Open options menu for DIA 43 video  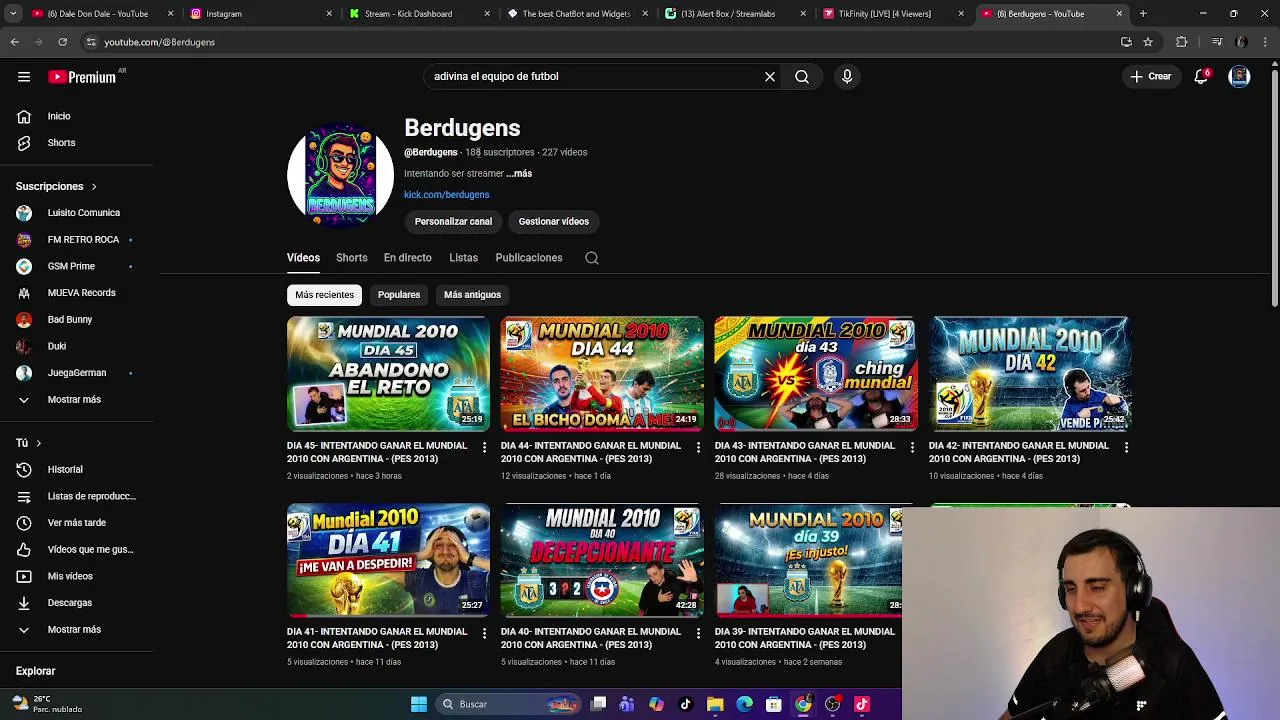pyautogui.click(x=912, y=447)
